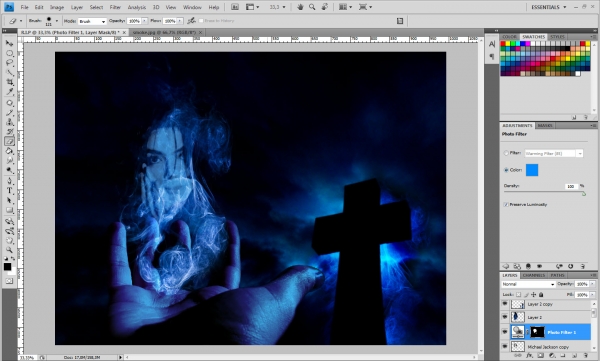Screen dimensions: 600x361
Task: Toggle lock all on layer
Action: click(x=541, y=294)
